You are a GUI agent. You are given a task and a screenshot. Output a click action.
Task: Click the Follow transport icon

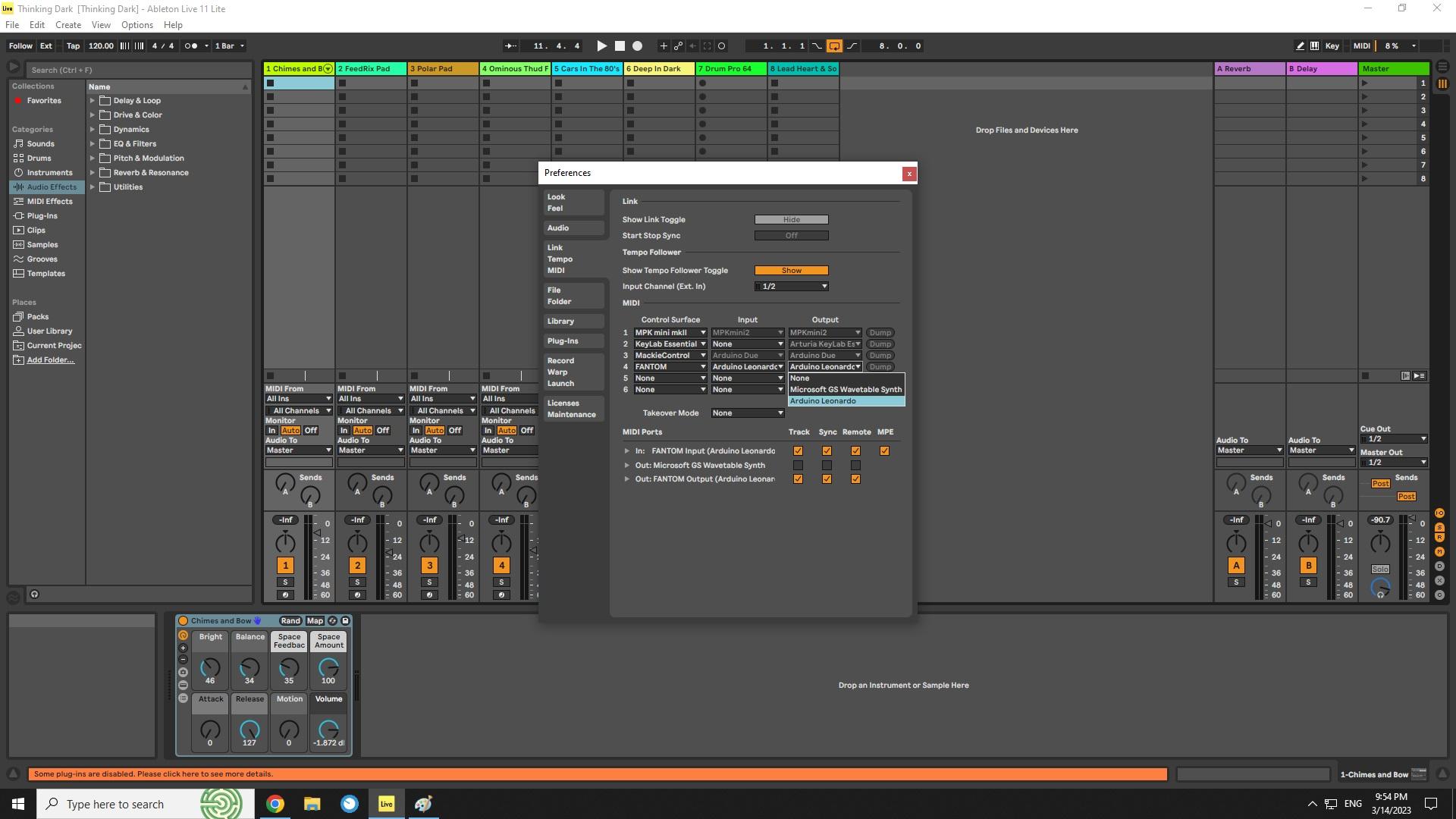tap(21, 45)
